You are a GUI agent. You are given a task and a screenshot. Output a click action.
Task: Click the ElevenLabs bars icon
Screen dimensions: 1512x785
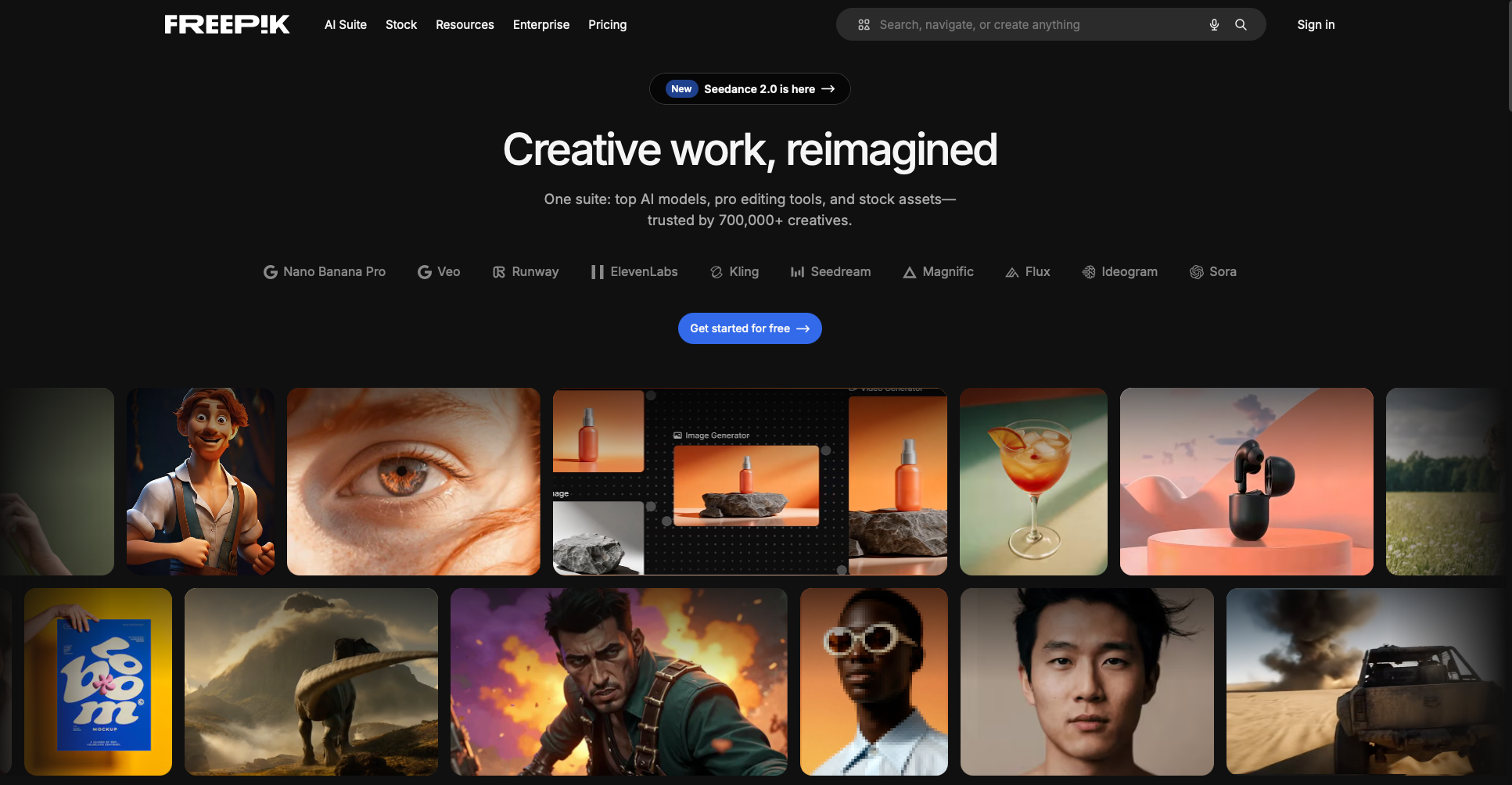(x=598, y=272)
